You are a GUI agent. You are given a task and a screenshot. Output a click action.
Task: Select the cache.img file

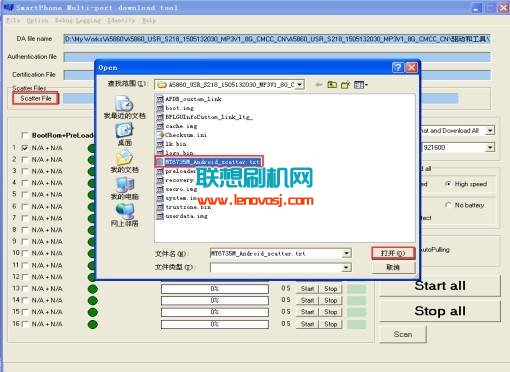[x=177, y=126]
